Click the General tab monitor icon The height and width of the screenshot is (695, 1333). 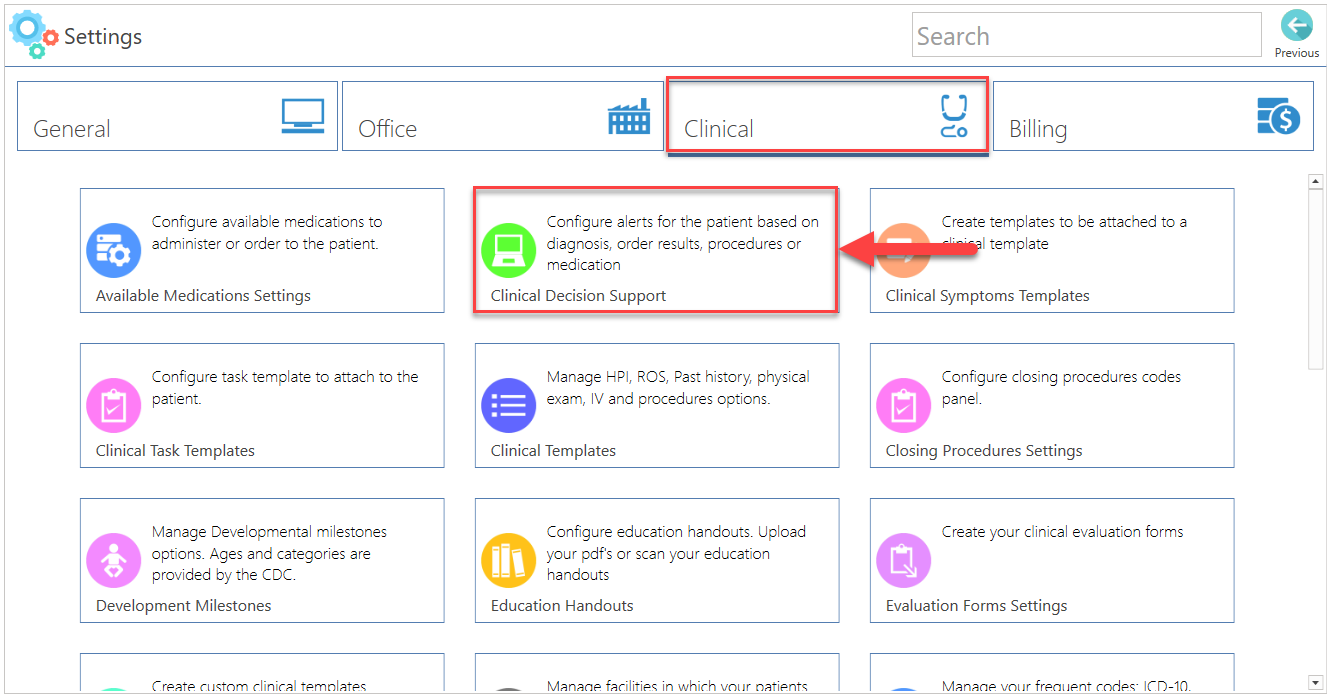point(302,117)
